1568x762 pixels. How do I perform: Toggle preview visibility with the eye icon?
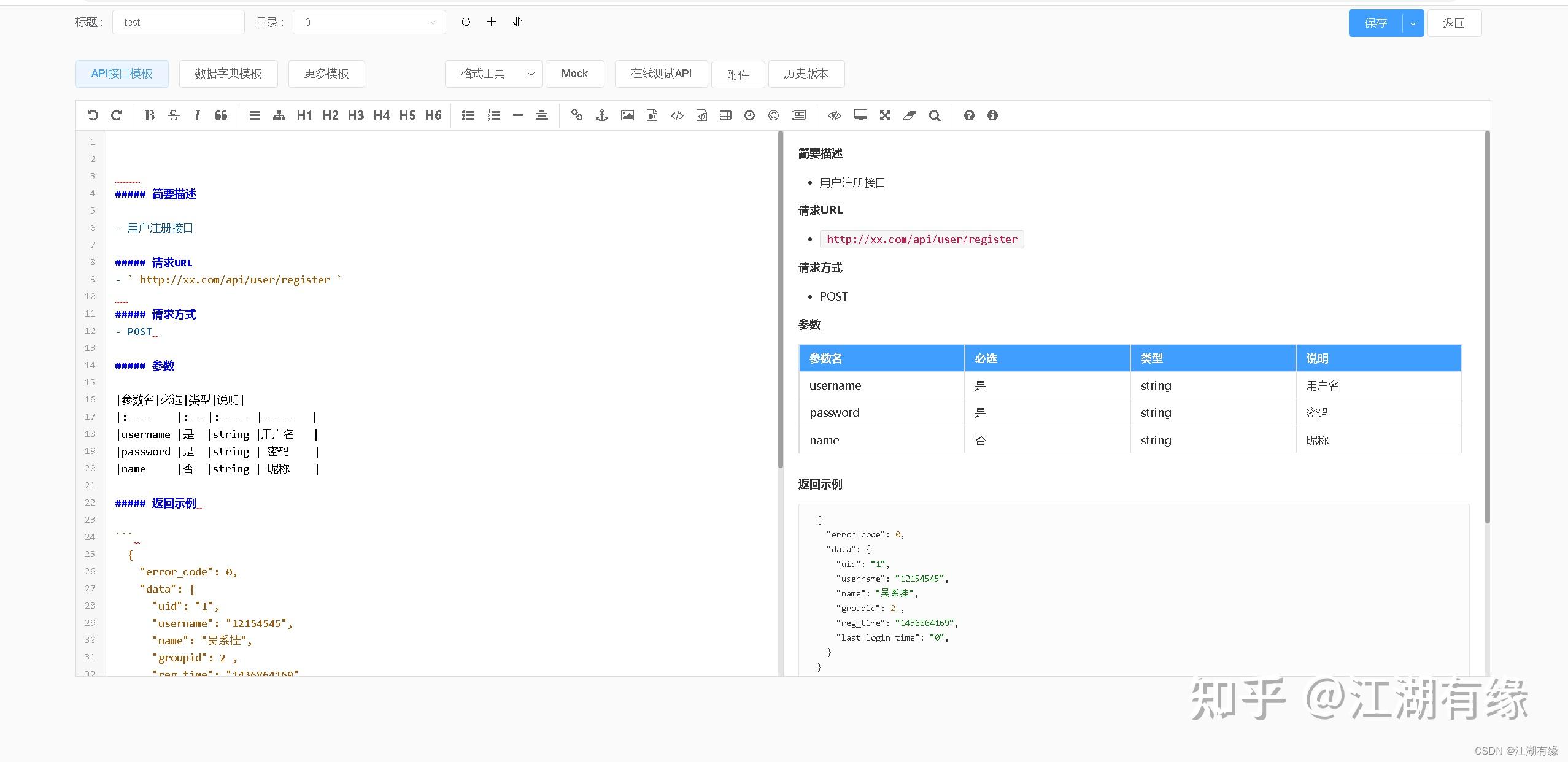(833, 115)
